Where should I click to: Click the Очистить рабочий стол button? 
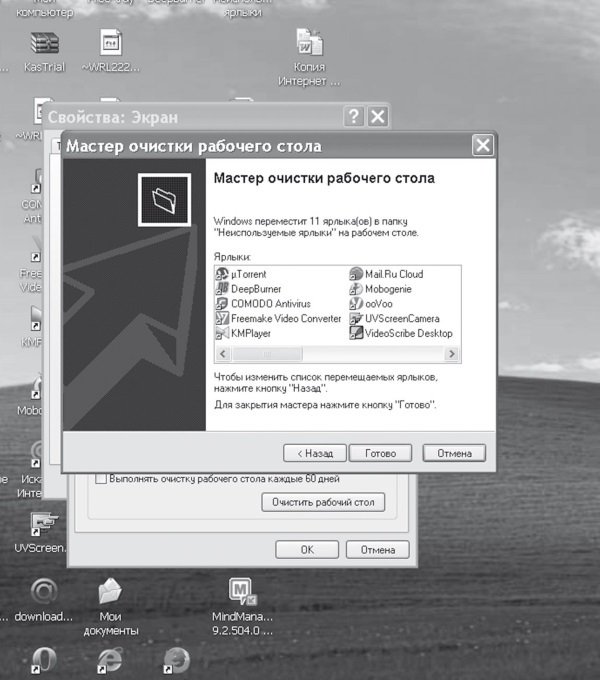click(x=323, y=502)
